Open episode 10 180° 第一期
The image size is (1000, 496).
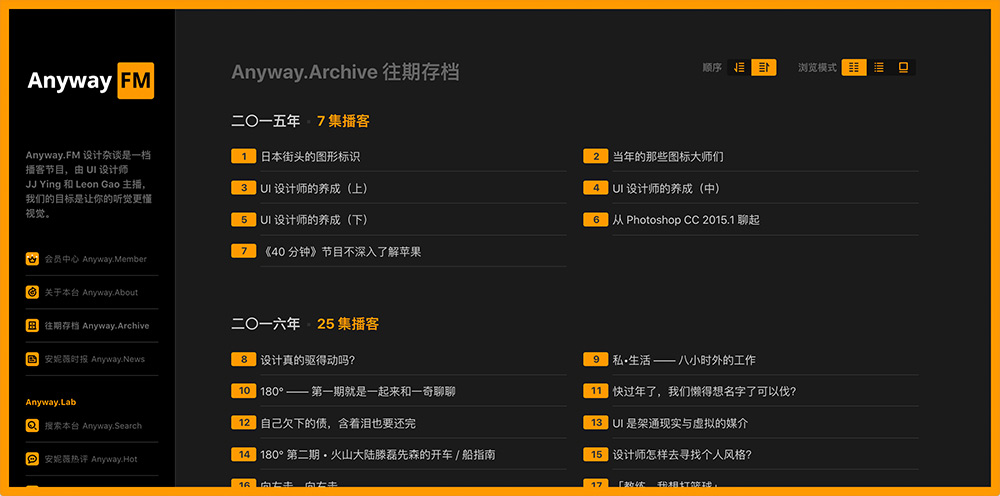(399, 391)
